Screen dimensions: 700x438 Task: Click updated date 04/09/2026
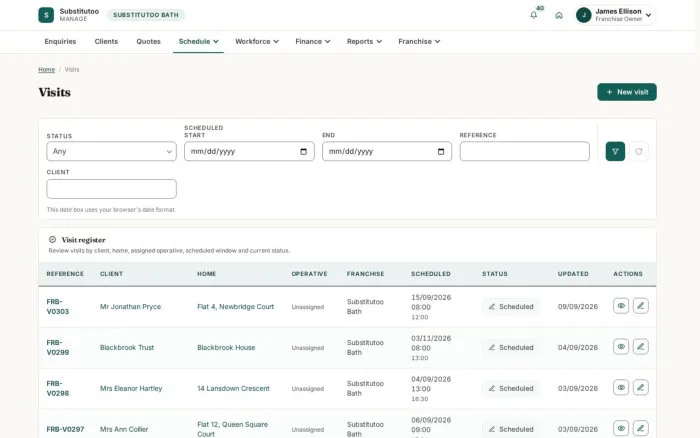tap(577, 347)
